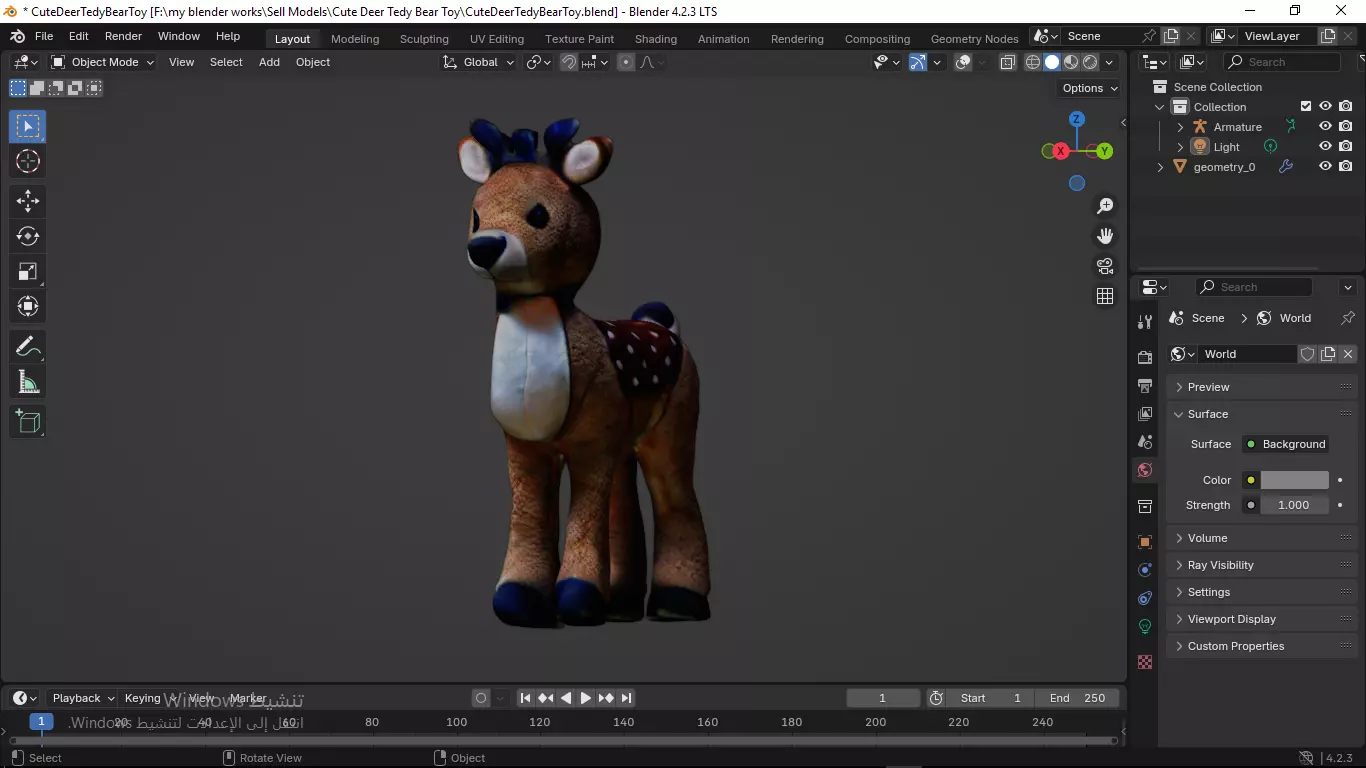Select the Rotate tool
The height and width of the screenshot is (768, 1366).
28,236
